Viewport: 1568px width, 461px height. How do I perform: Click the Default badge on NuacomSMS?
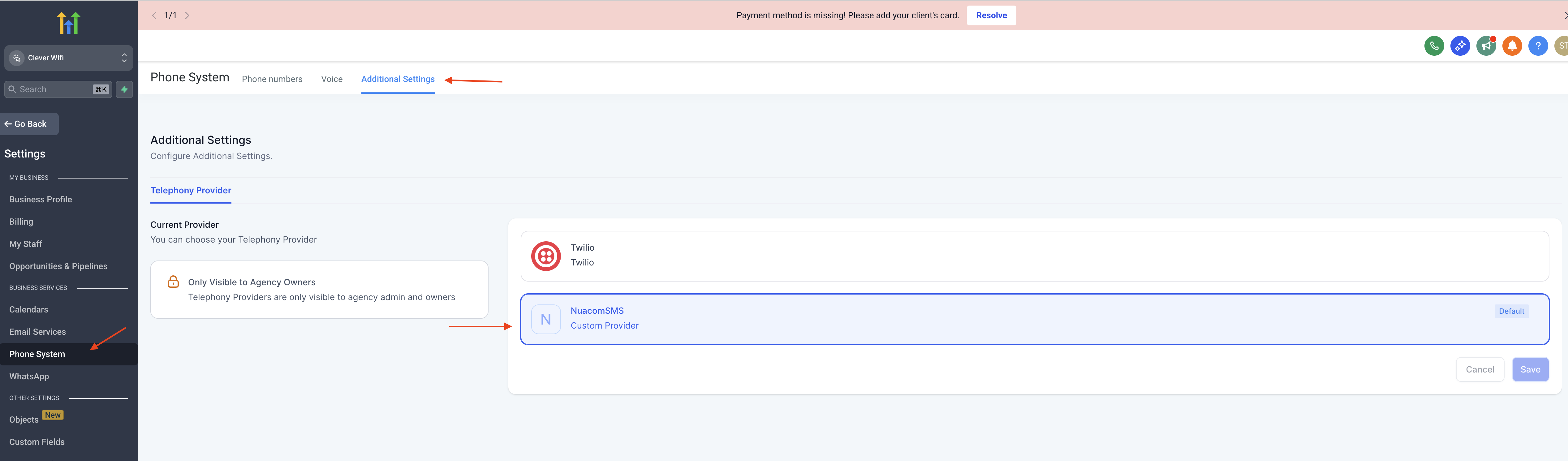pos(1511,311)
